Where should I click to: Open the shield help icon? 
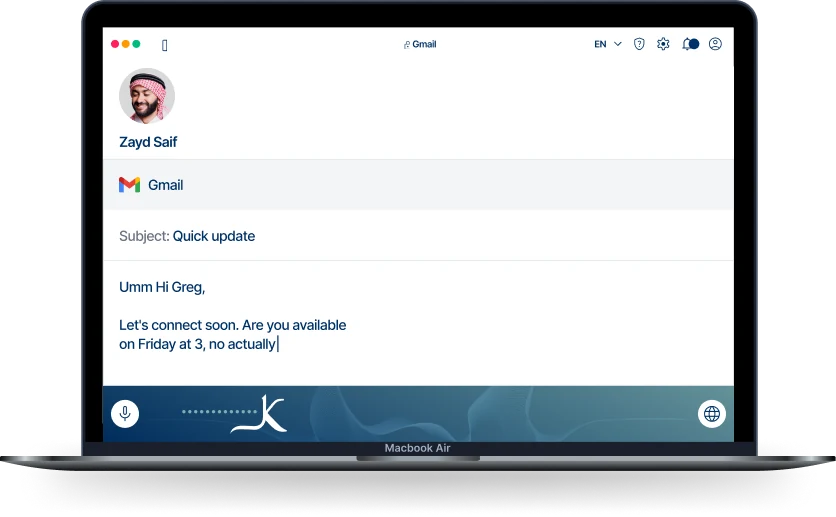coord(639,44)
